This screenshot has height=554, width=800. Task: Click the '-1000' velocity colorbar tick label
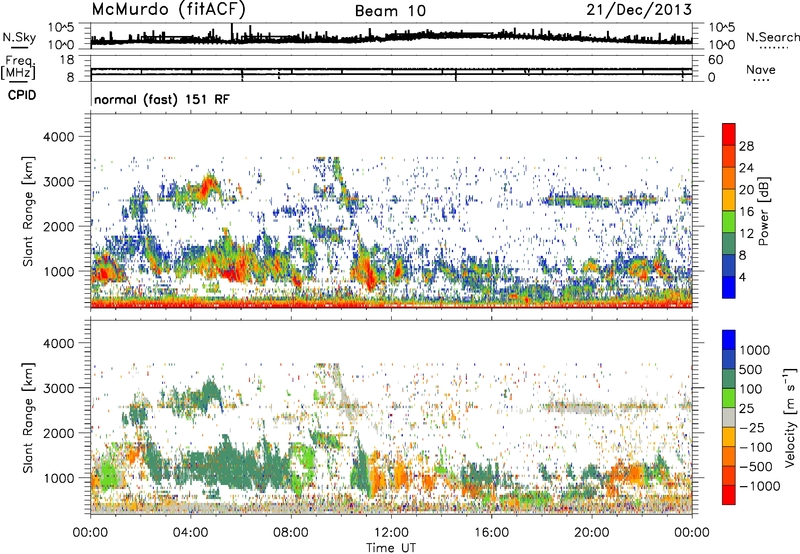pyautogui.click(x=759, y=486)
